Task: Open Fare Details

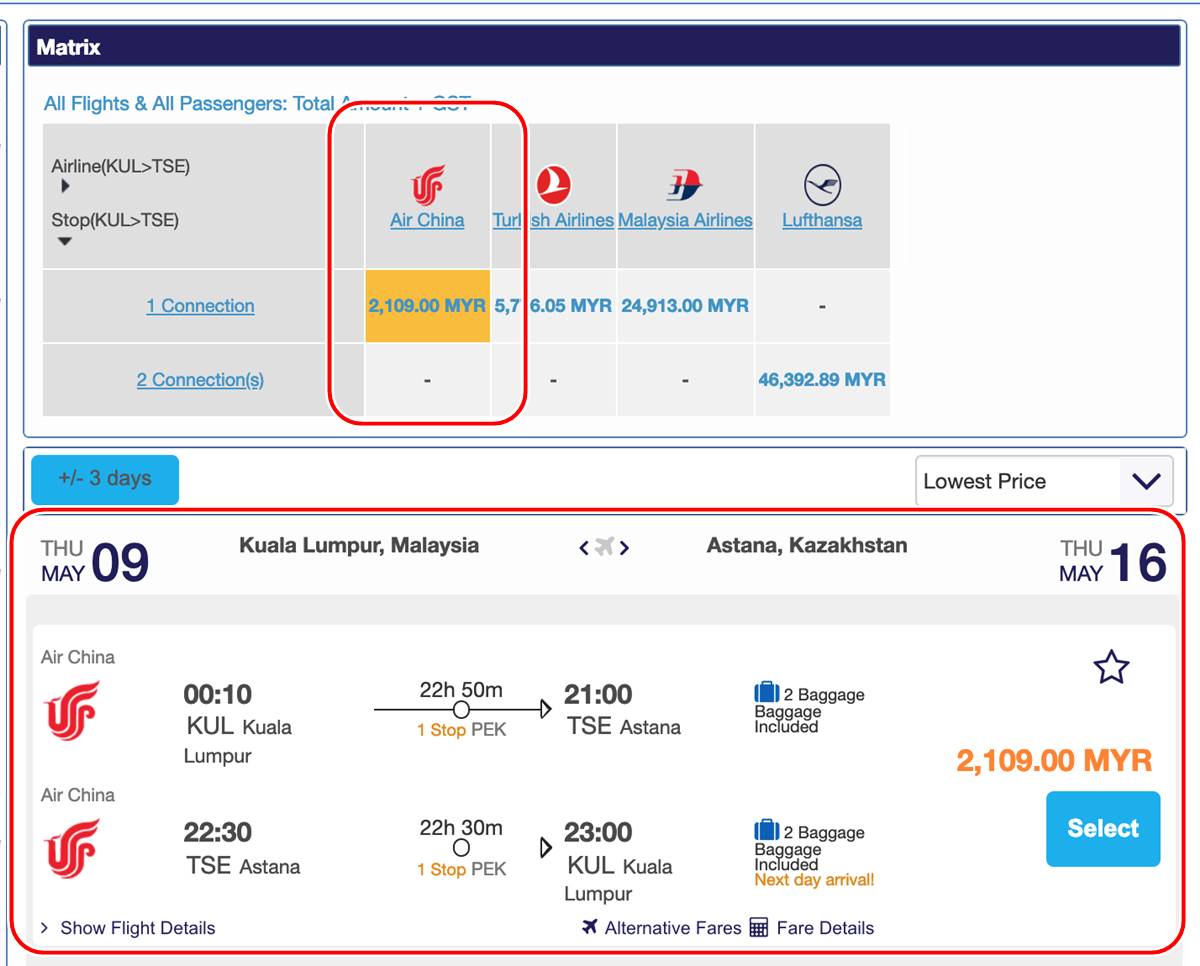Action: pos(825,928)
